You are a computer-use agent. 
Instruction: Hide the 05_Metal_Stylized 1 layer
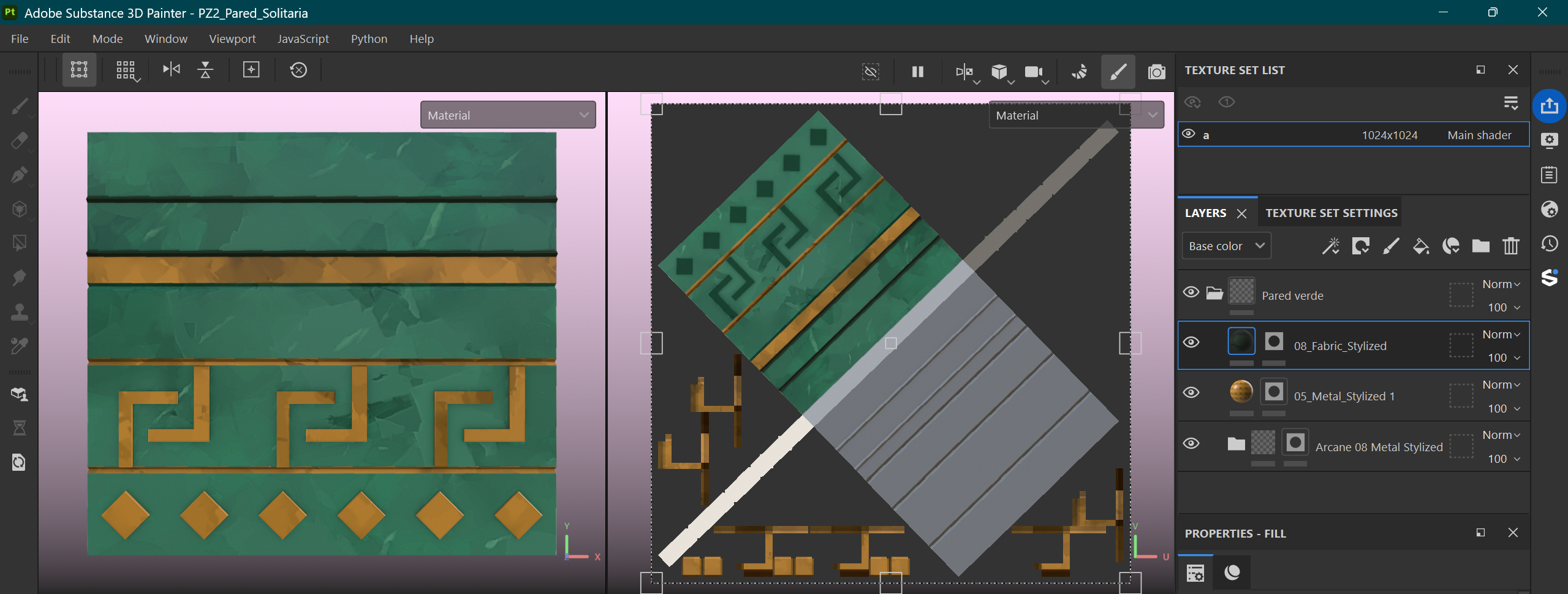pos(1191,392)
